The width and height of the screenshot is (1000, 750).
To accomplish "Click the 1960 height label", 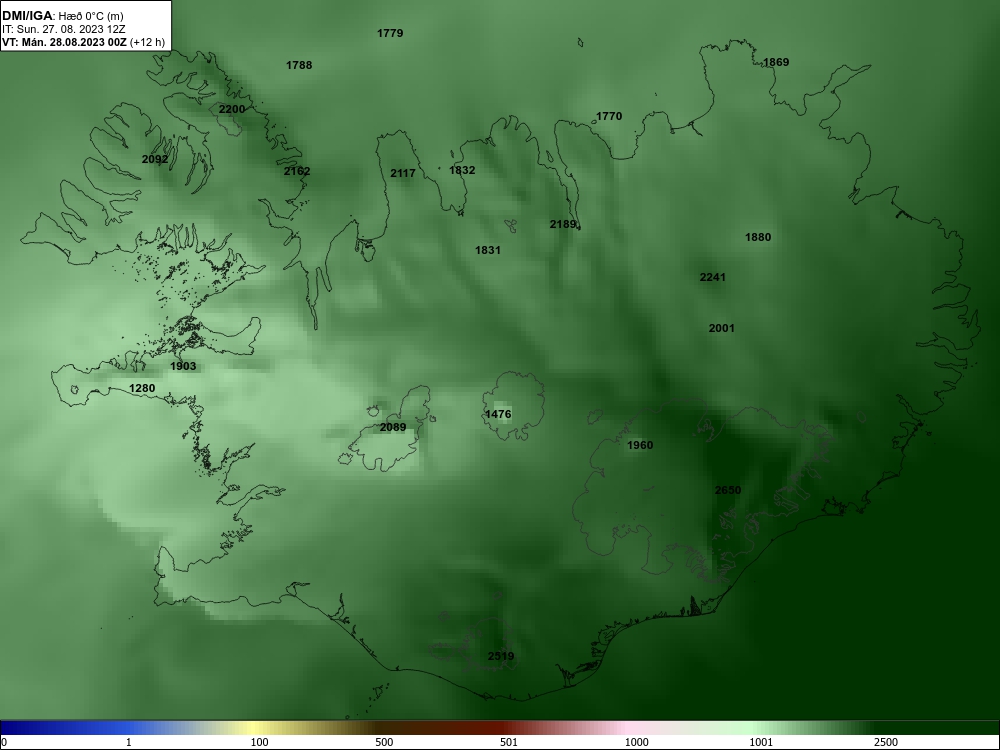I will [640, 445].
